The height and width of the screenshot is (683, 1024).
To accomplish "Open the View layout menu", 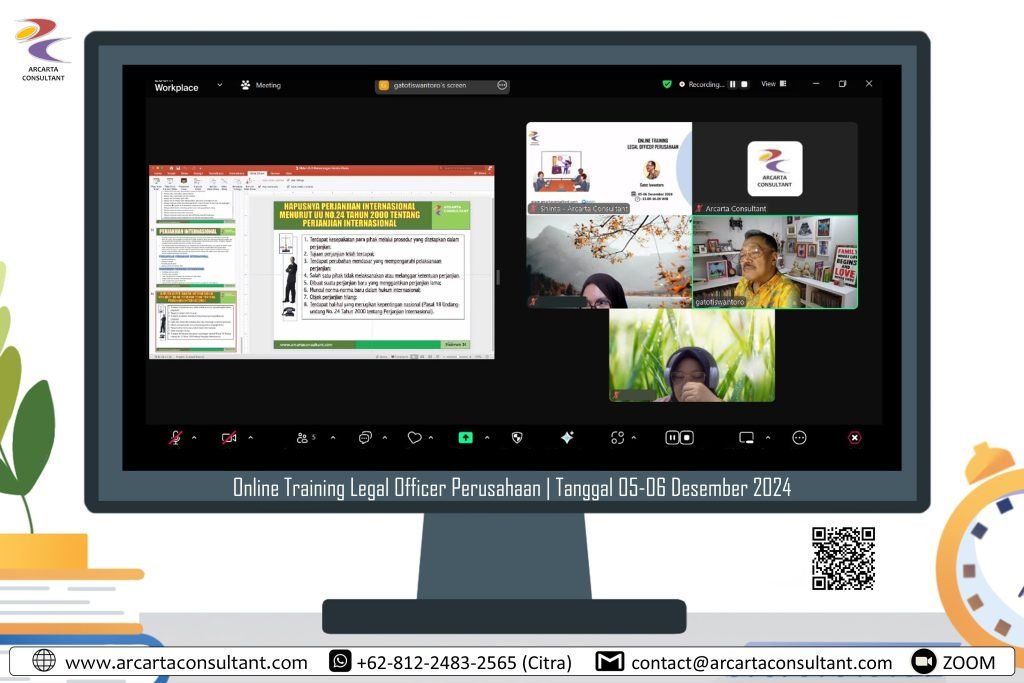I will 773,84.
